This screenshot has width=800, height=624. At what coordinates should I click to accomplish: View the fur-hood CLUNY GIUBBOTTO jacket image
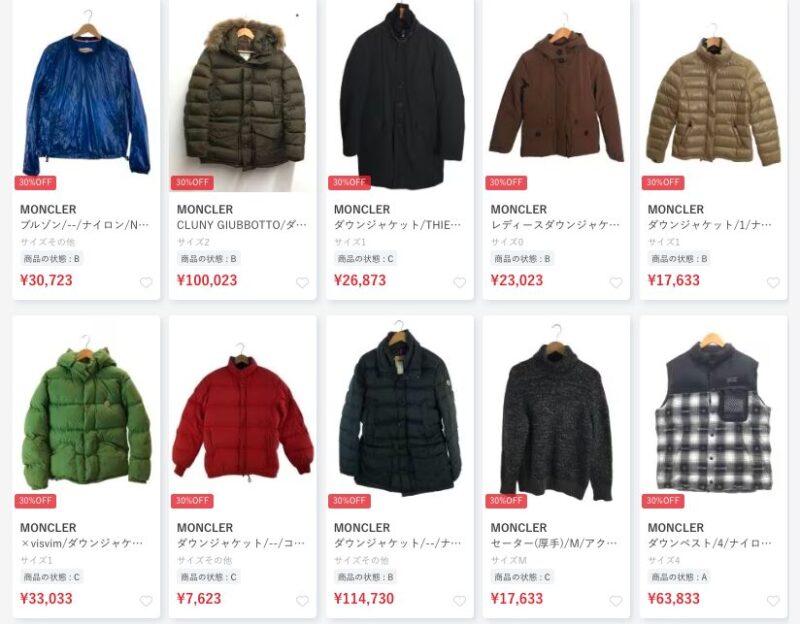click(x=243, y=96)
